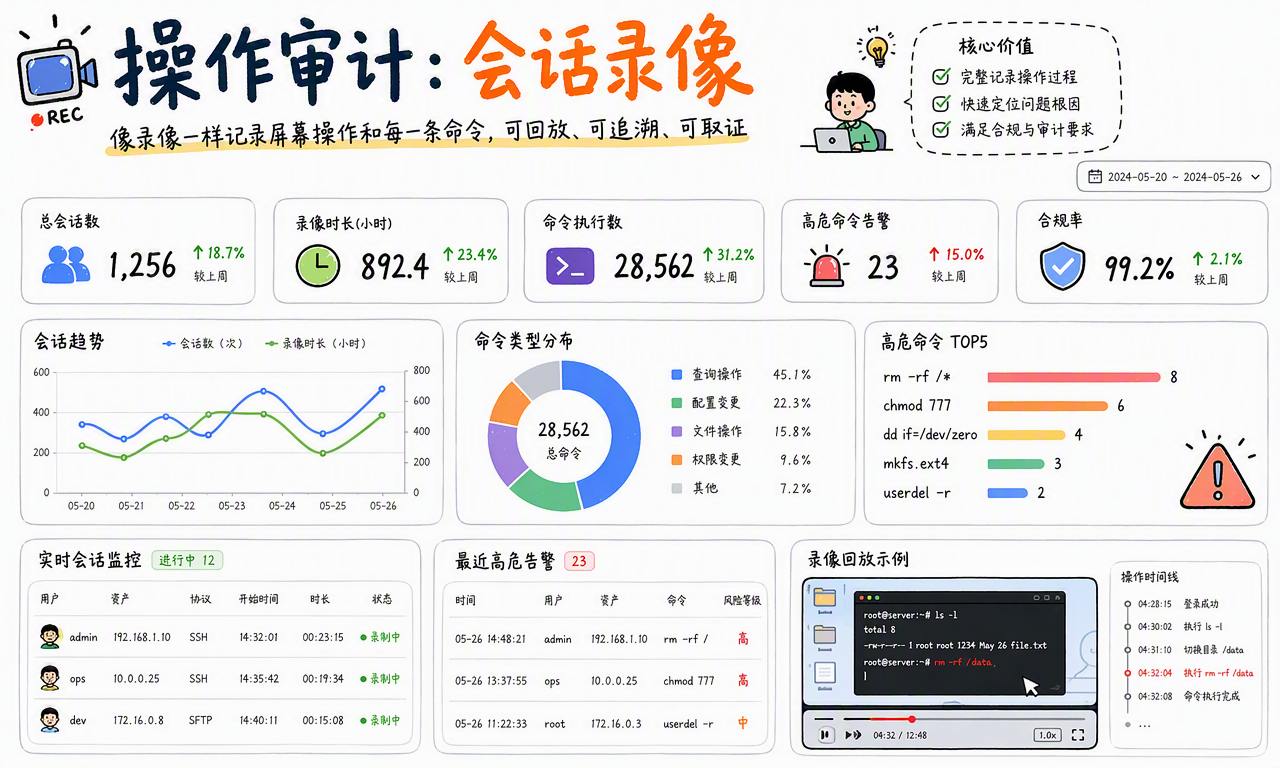Viewport: 1280px width, 768px height.
Task: Open the calendar icon in date range picker
Action: click(1094, 177)
